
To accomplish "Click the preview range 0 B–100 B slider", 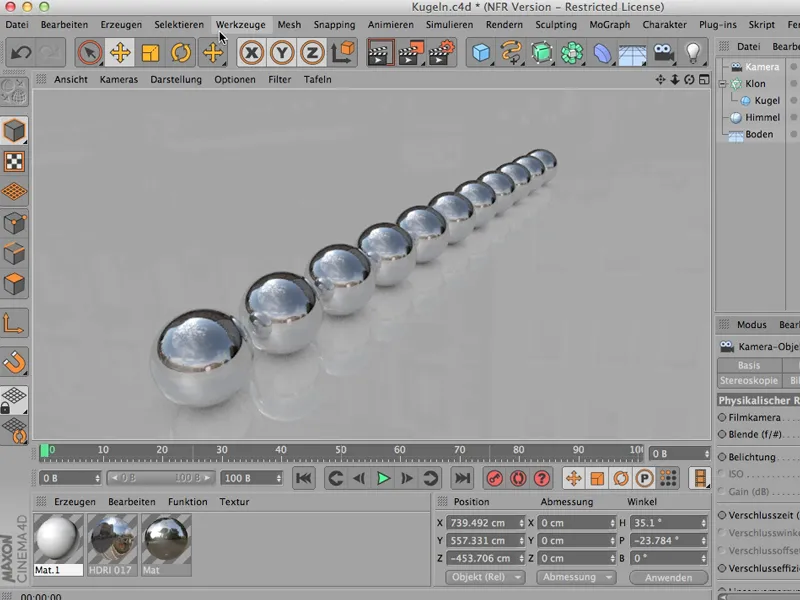I will coord(161,478).
